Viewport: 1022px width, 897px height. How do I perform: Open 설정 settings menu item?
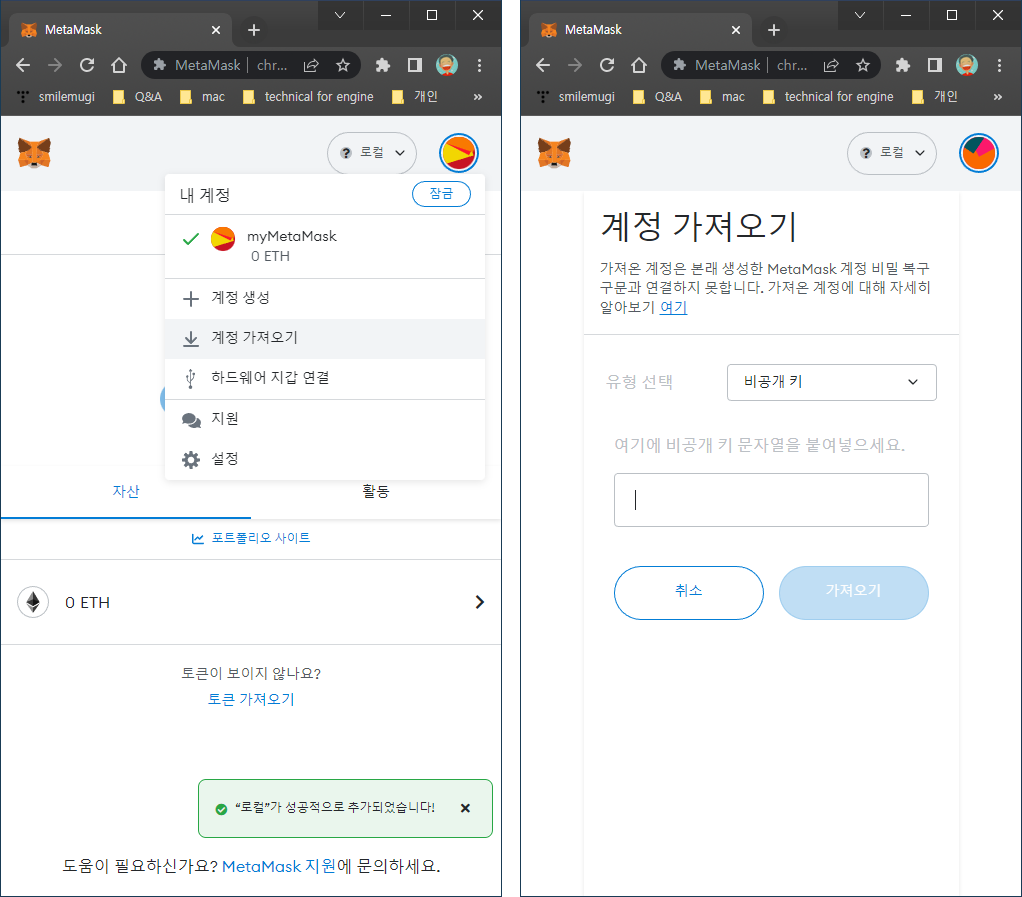325,460
